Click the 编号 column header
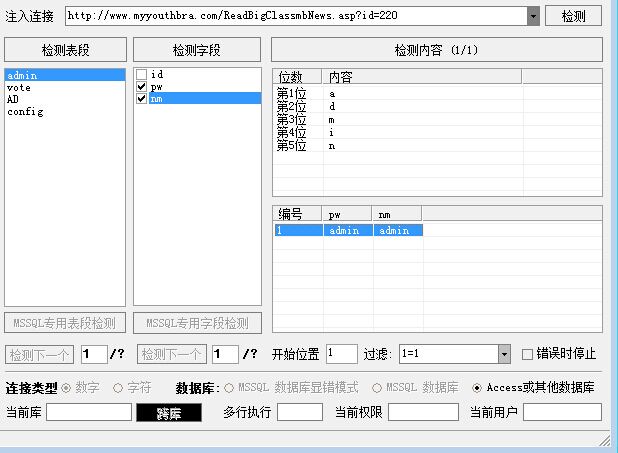This screenshot has width=618, height=453. [297, 214]
